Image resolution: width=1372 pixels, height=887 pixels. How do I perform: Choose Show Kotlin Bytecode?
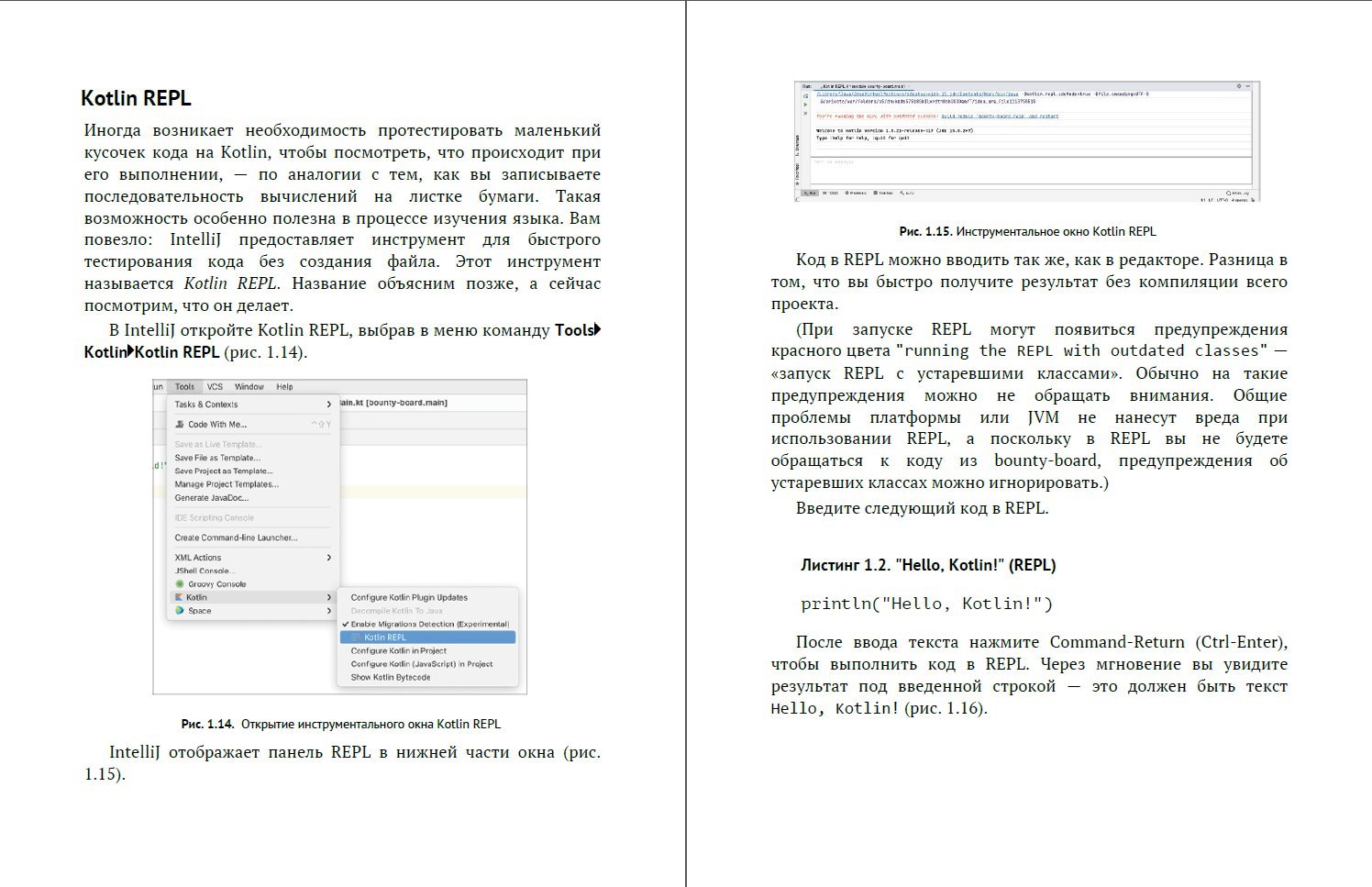click(390, 678)
